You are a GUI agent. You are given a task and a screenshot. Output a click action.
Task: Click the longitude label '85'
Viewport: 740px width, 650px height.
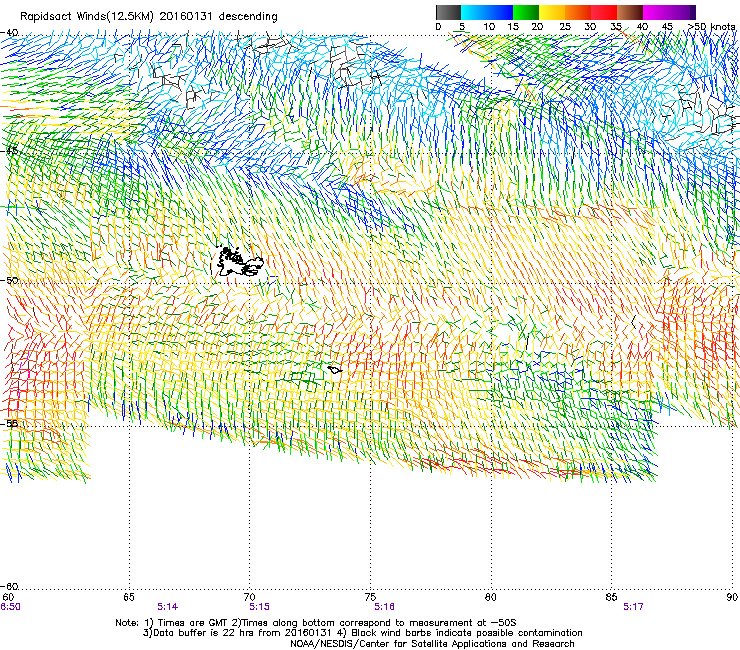(x=611, y=597)
